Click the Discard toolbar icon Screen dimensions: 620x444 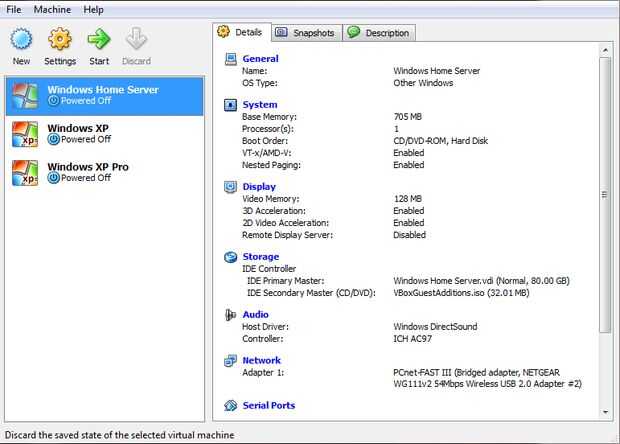coord(136,39)
